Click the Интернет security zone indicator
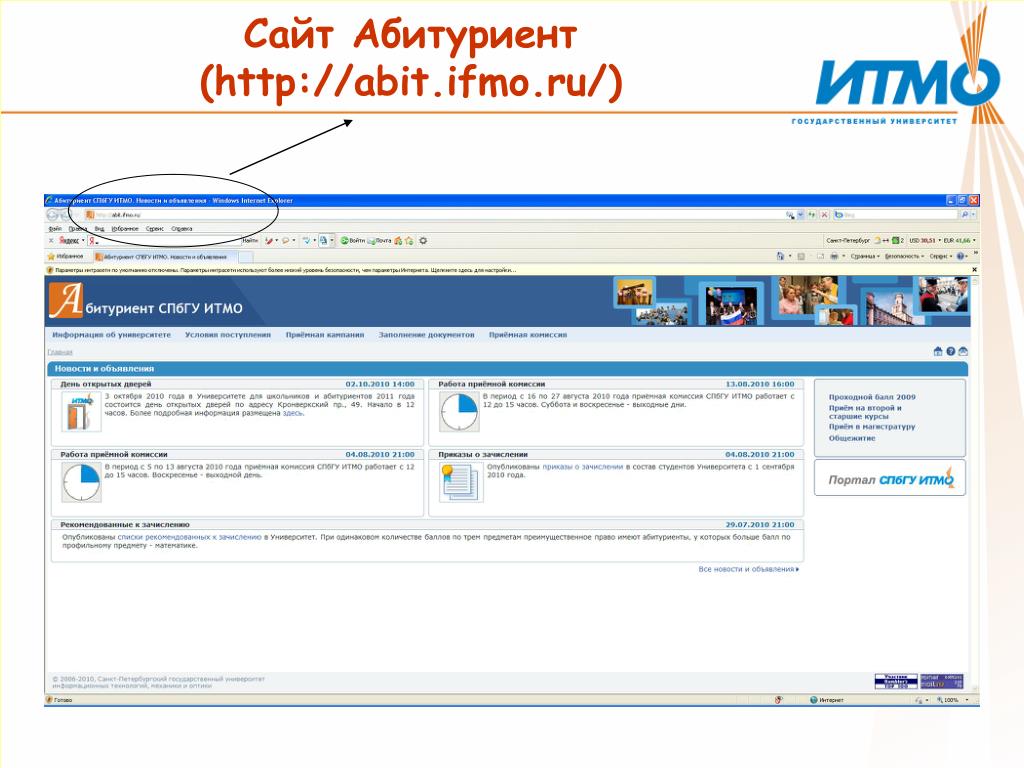The width and height of the screenshot is (1024, 768). pos(827,700)
